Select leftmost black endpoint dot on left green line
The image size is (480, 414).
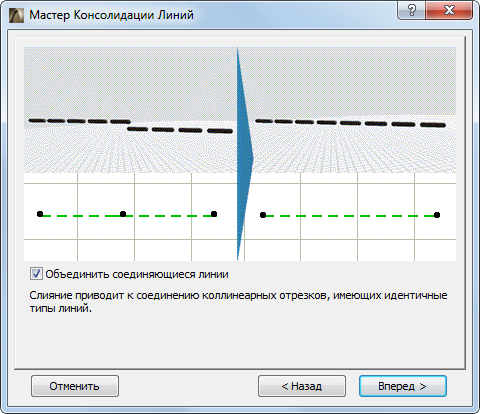(x=40, y=214)
